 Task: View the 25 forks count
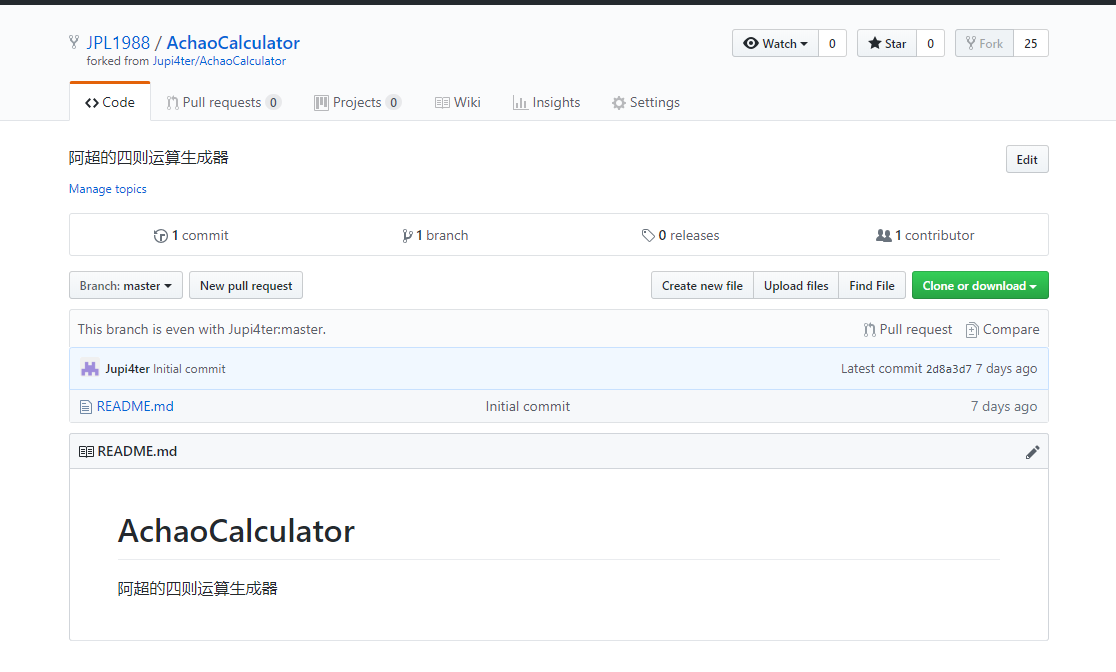[1031, 43]
